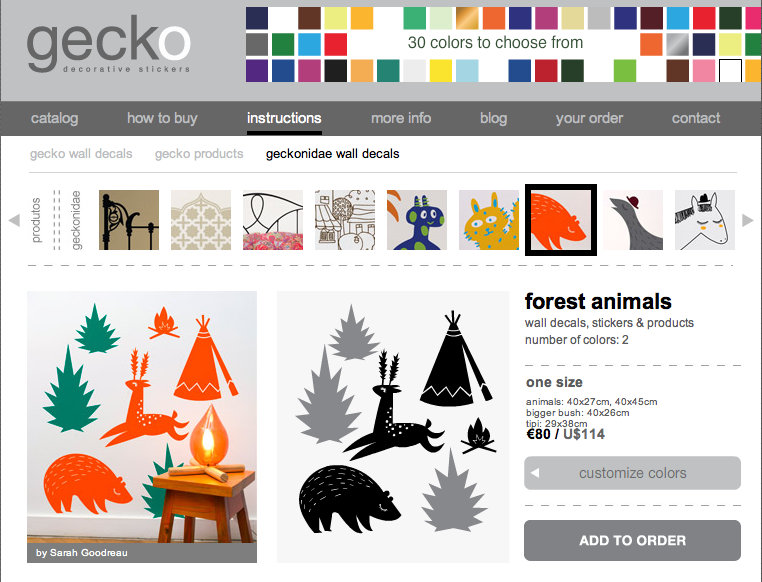
Task: Open the horse with hat thumbnail
Action: pos(705,220)
